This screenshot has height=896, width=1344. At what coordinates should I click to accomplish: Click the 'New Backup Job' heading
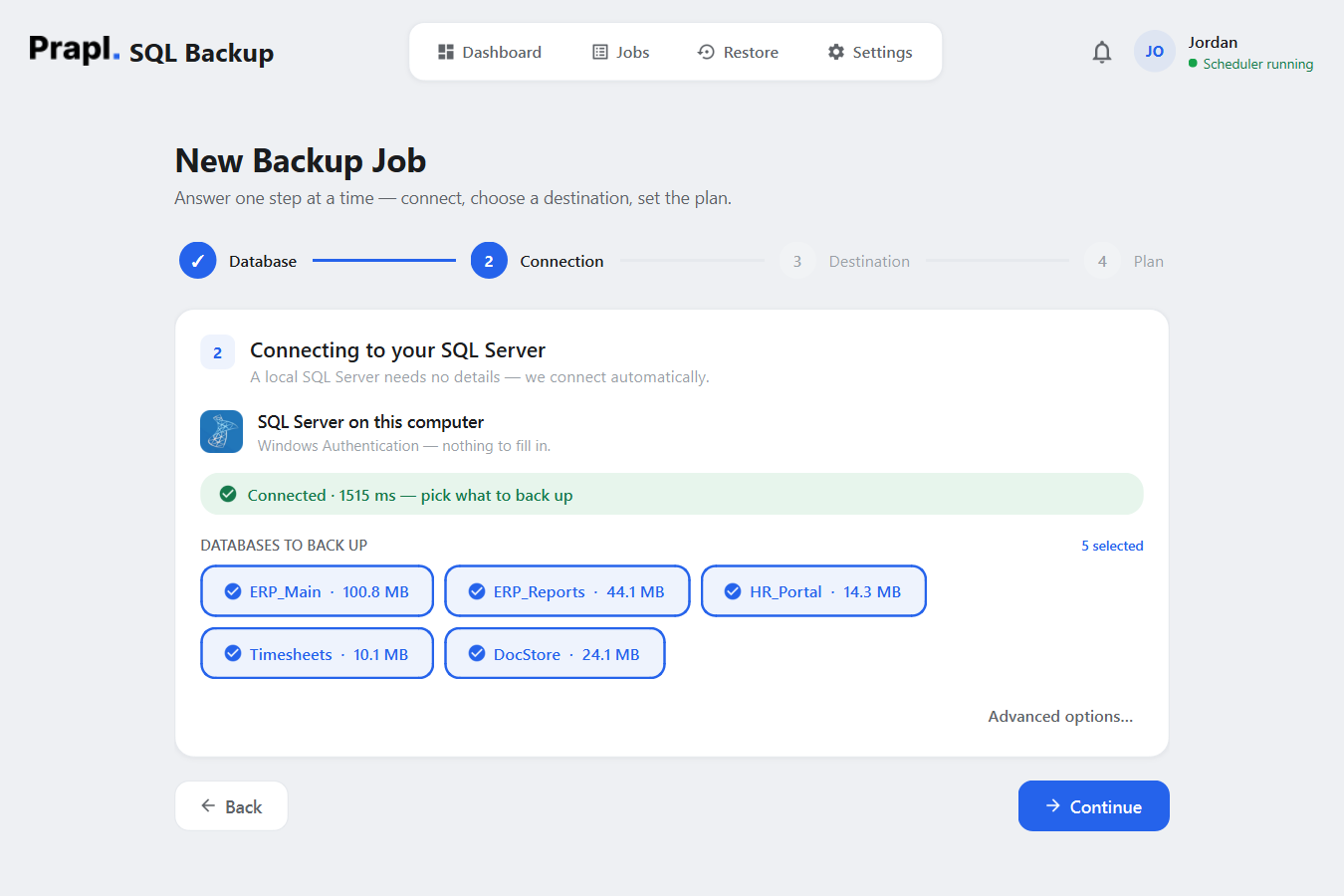[301, 160]
